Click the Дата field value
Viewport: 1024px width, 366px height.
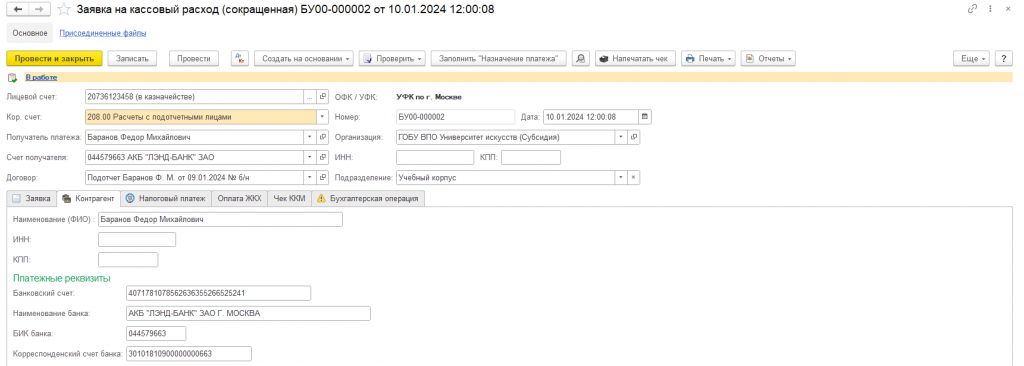(x=590, y=117)
